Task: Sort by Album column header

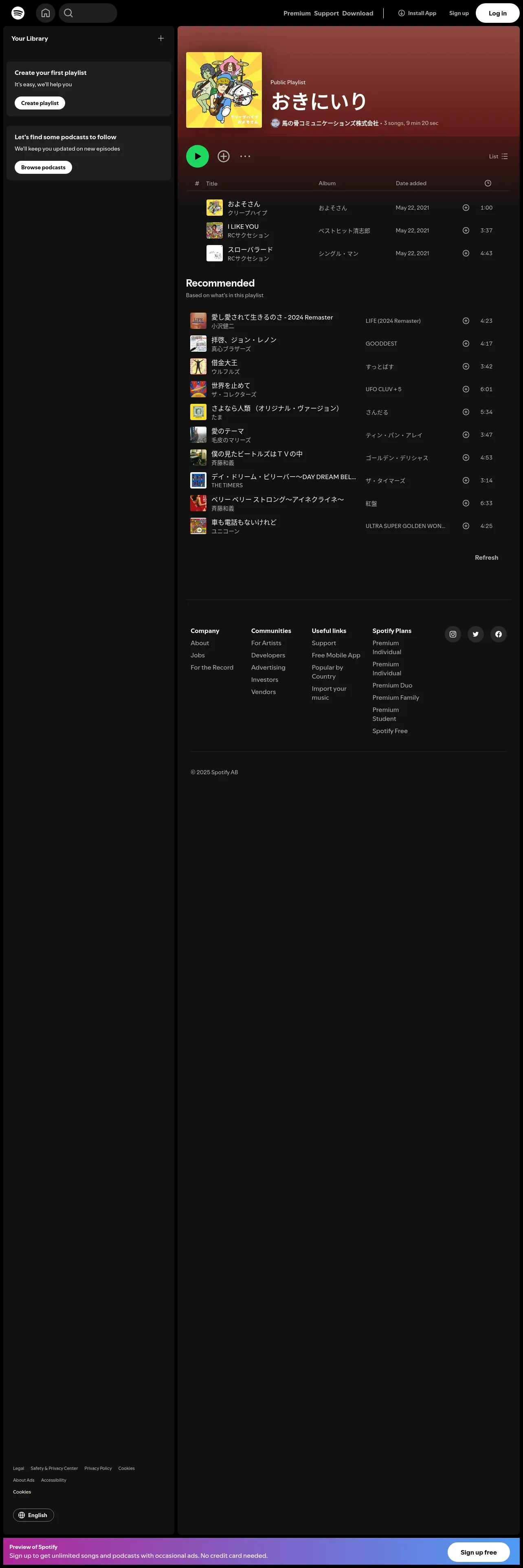Action: [x=327, y=183]
